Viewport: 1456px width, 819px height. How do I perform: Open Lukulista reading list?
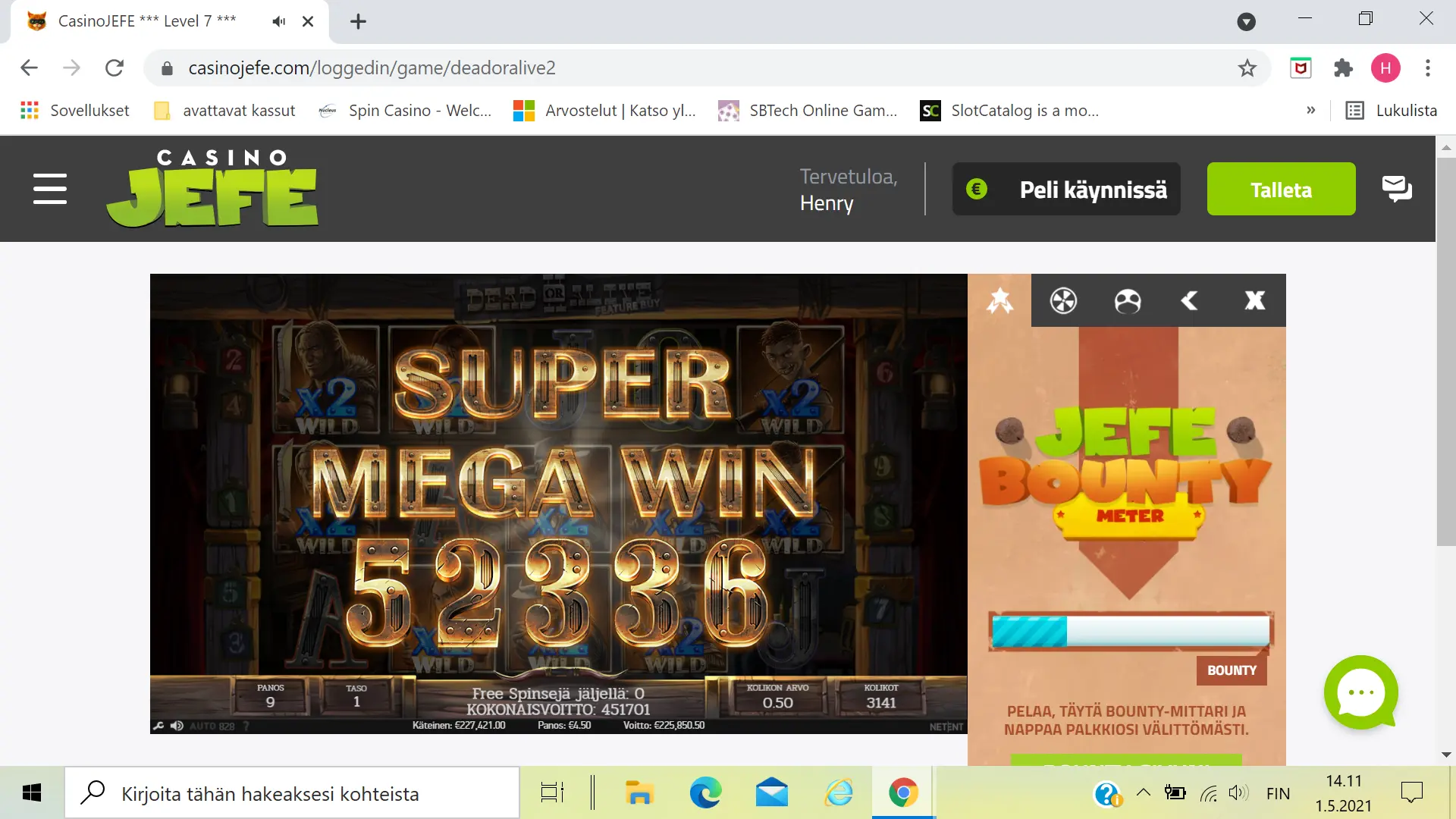(1392, 111)
